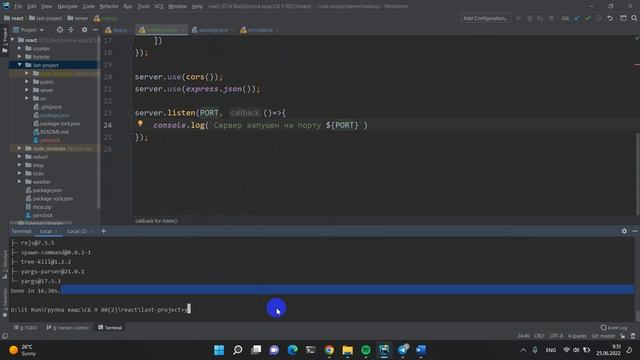Click the lock icon in status bar
Viewport: 640px width, 360px height.
622,336
